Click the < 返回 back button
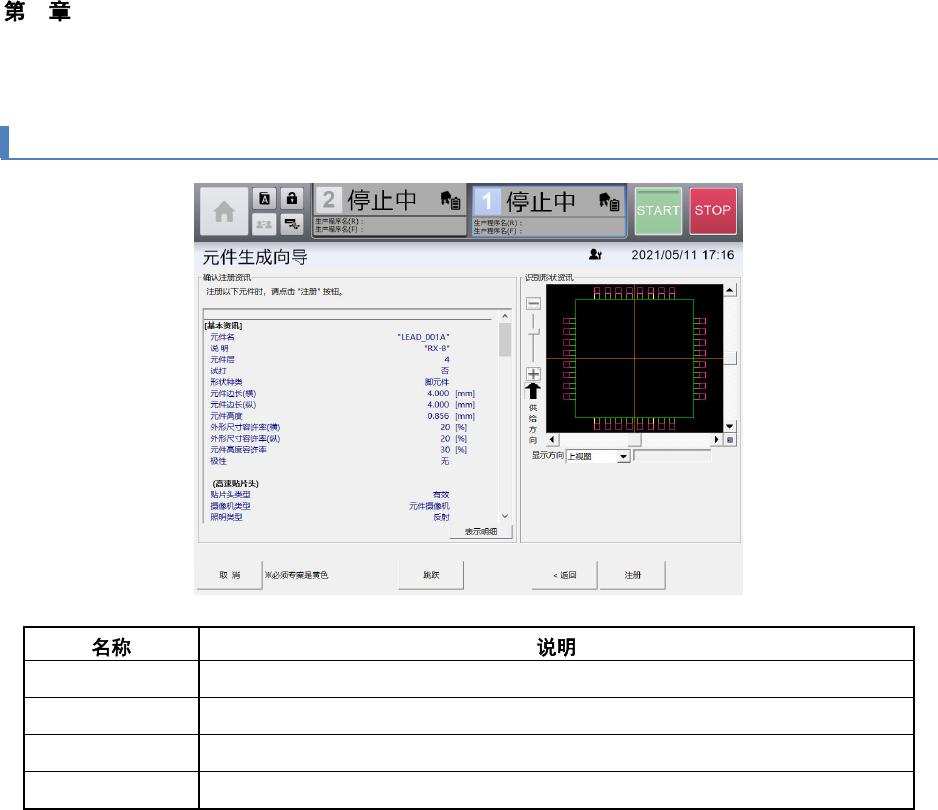 [564, 575]
